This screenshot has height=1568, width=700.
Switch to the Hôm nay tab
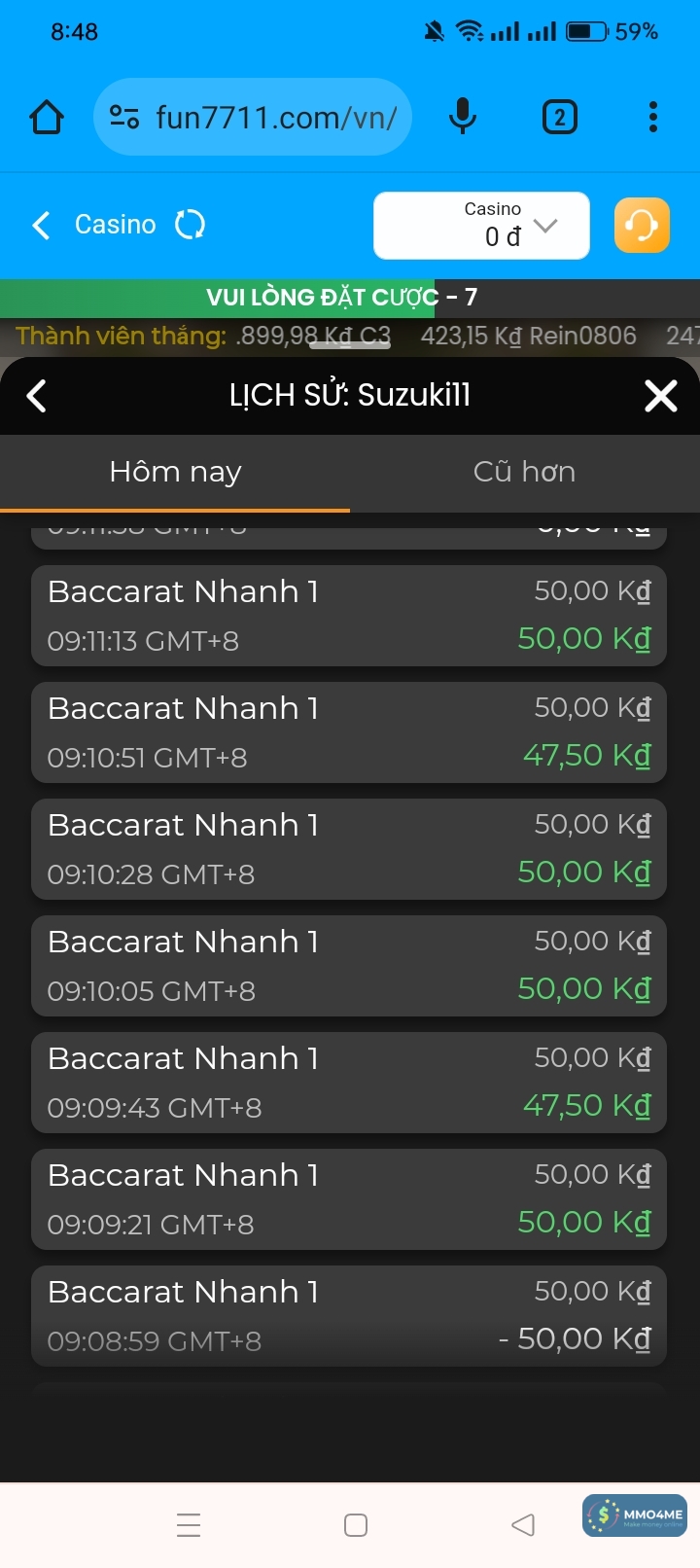tap(175, 472)
